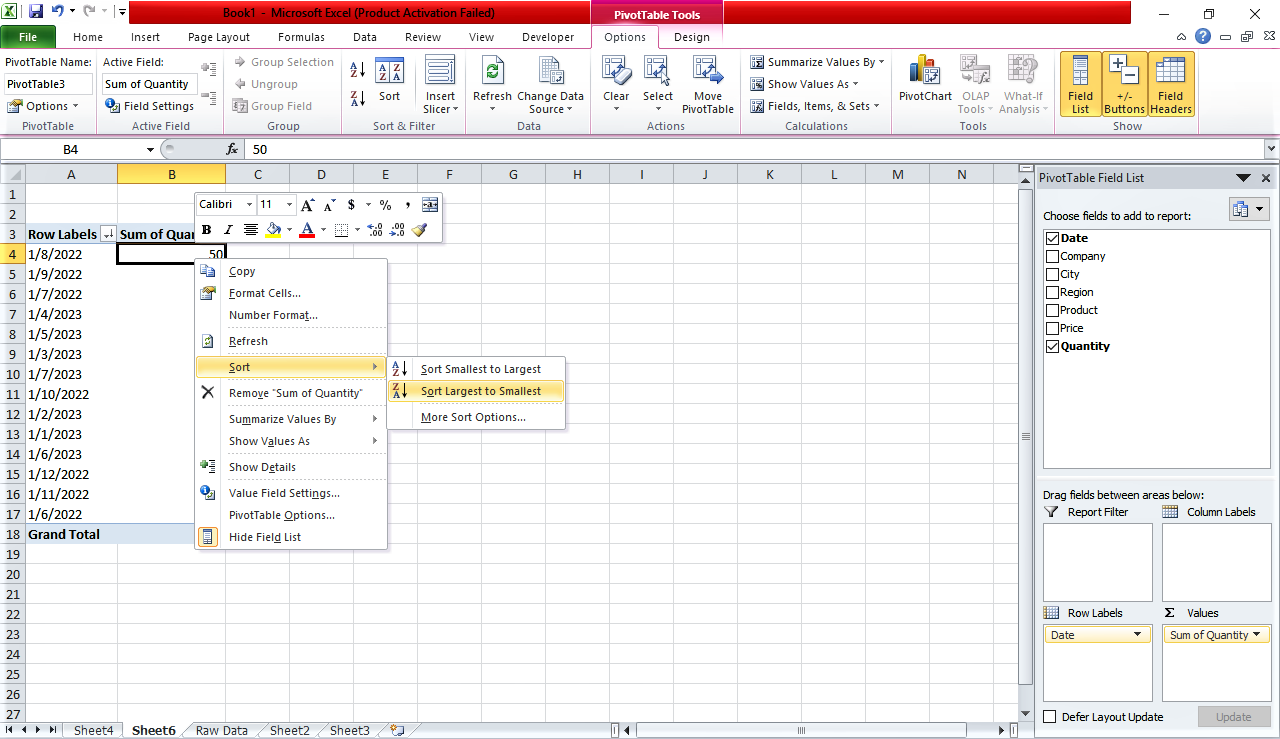Expand Summarize Values By ribbon dropdown

pos(816,62)
